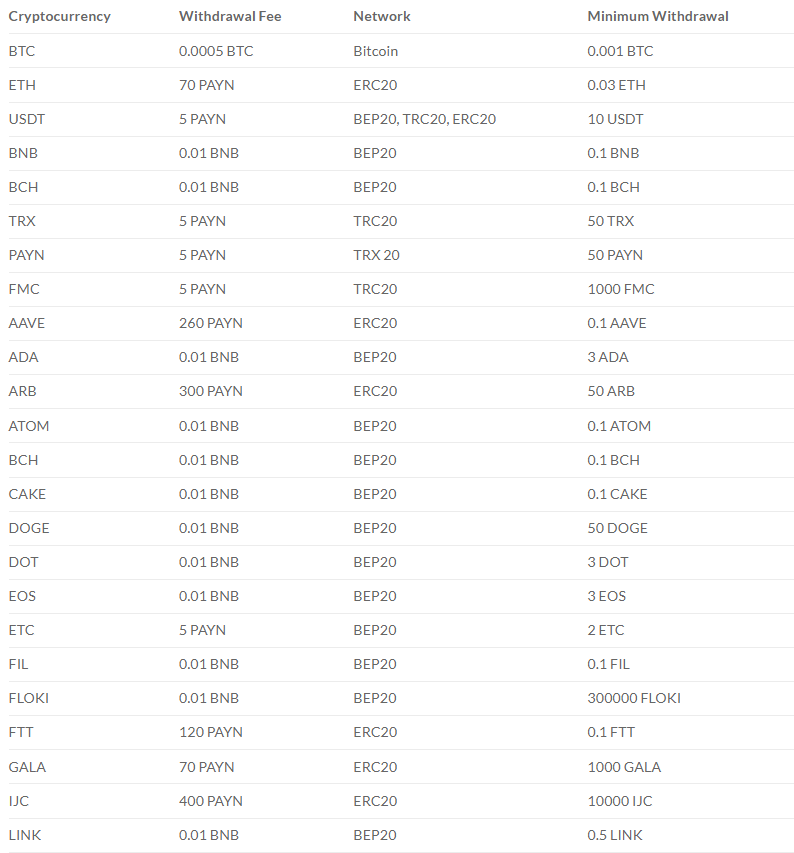The width and height of the screenshot is (794, 853).
Task: Select the 300000 FLOKI minimum withdrawal
Action: (x=634, y=698)
